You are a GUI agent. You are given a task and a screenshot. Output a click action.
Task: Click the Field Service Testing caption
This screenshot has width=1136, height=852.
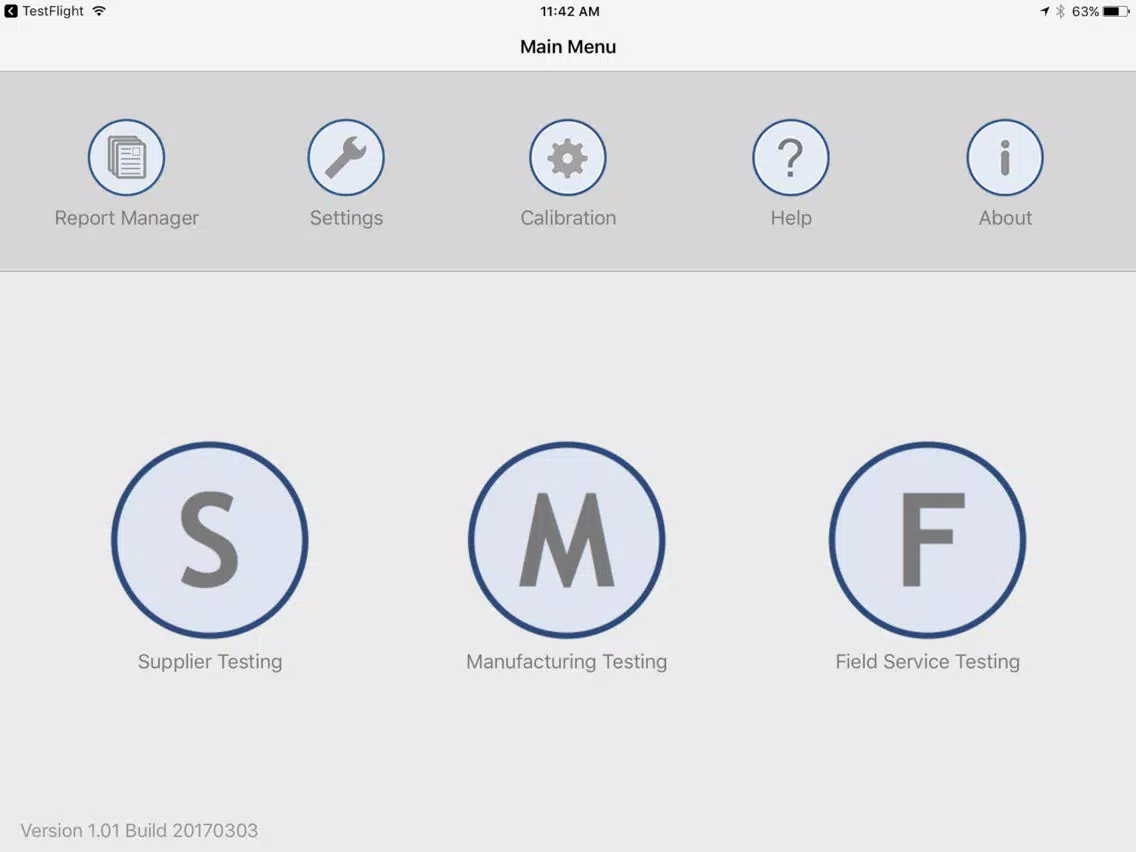coord(927,661)
